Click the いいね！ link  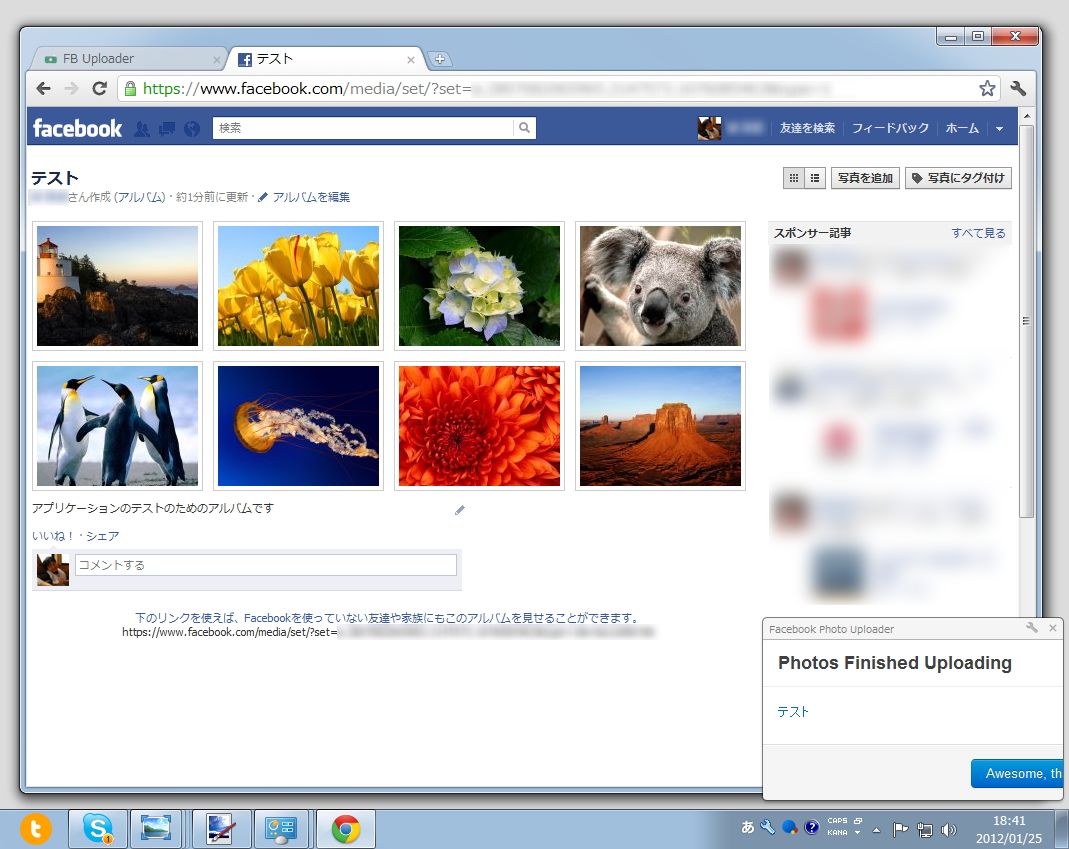52,536
